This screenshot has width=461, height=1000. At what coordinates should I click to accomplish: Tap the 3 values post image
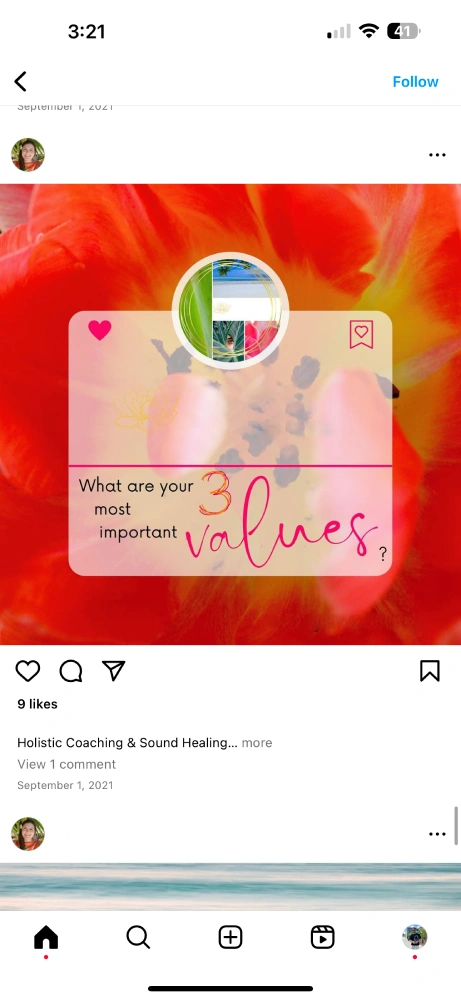[x=230, y=415]
